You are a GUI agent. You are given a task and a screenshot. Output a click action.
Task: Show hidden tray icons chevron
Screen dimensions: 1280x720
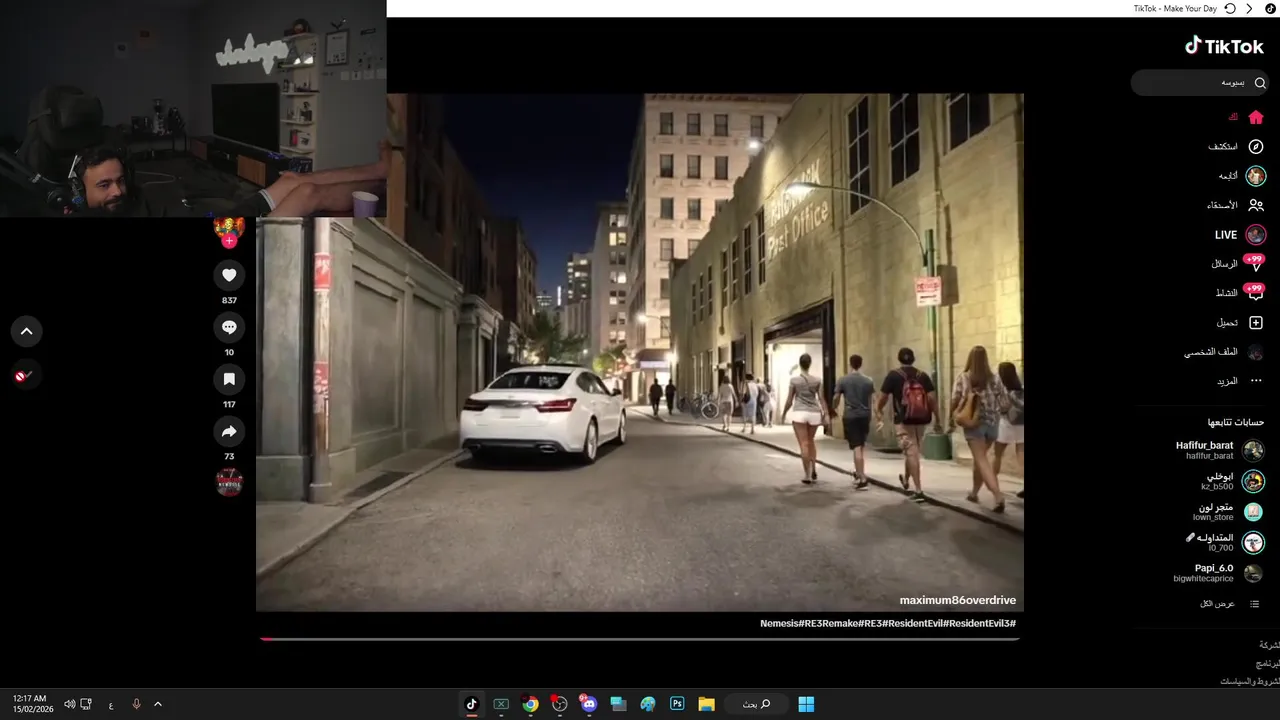coord(158,704)
